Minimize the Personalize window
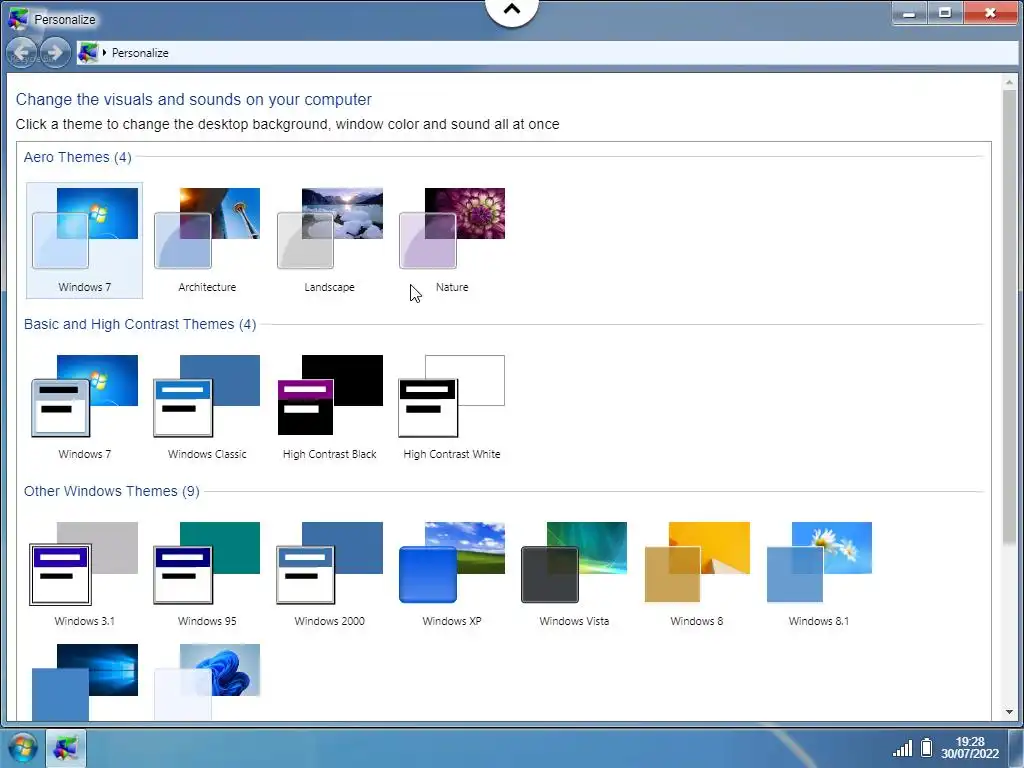Viewport: 1024px width, 768px height. [x=908, y=13]
